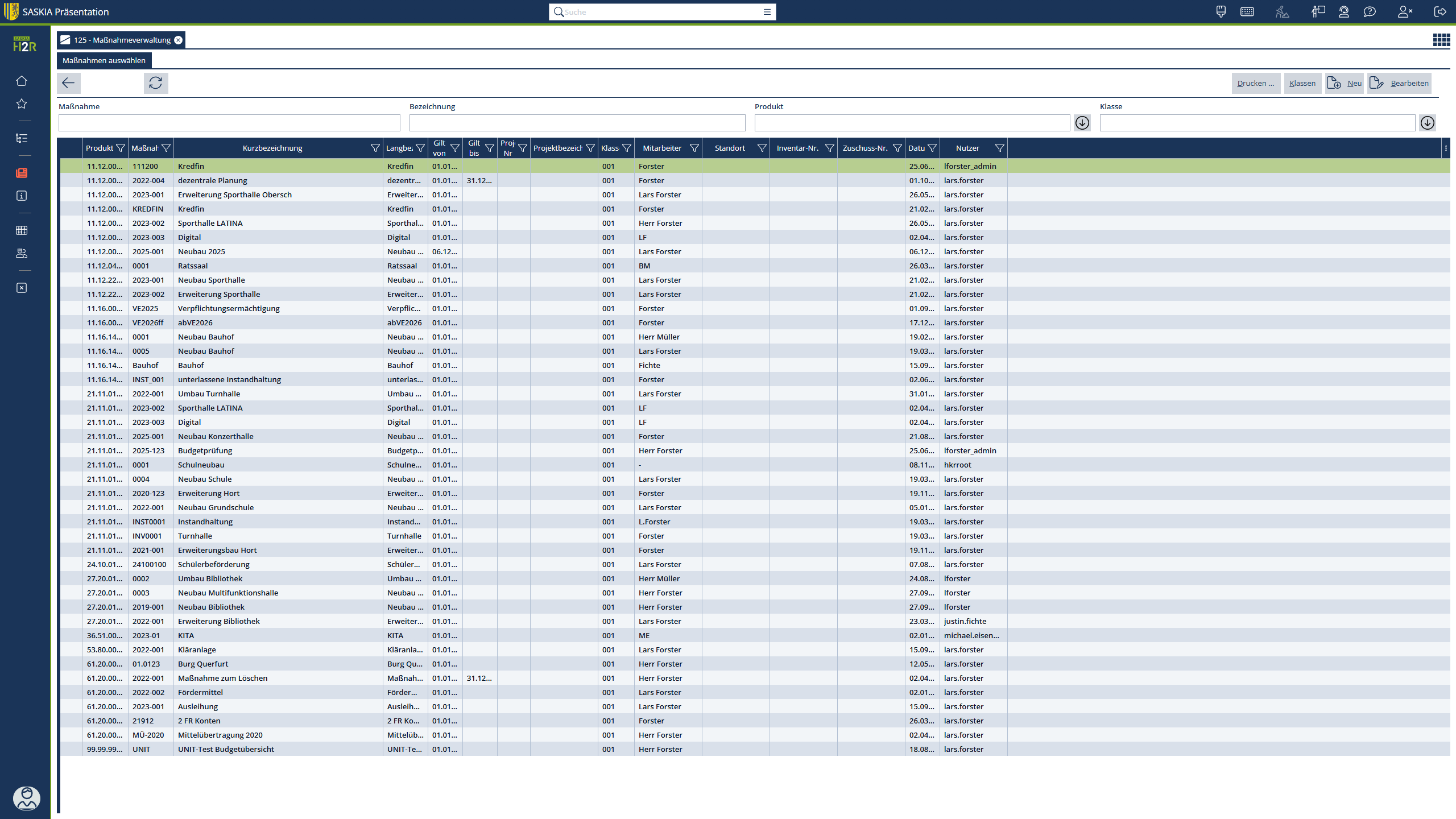Open the Klasse selection dropdown arrow
Screen dimensions: 1456x819
1427,123
